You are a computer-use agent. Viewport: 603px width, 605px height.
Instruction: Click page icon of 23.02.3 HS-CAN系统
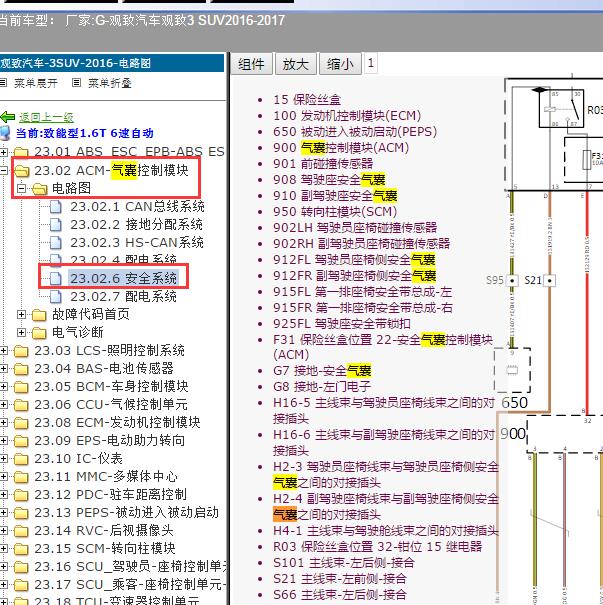56,243
